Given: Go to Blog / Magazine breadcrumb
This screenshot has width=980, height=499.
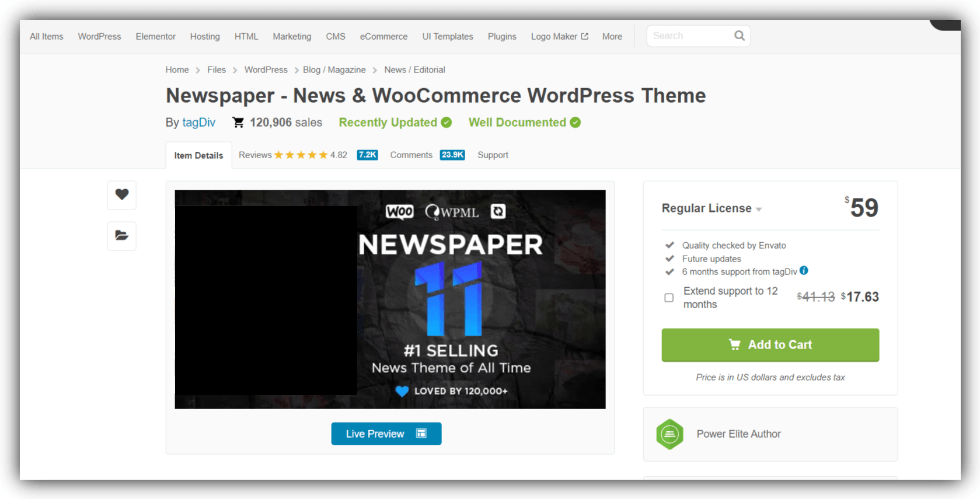Looking at the screenshot, I should [x=334, y=70].
